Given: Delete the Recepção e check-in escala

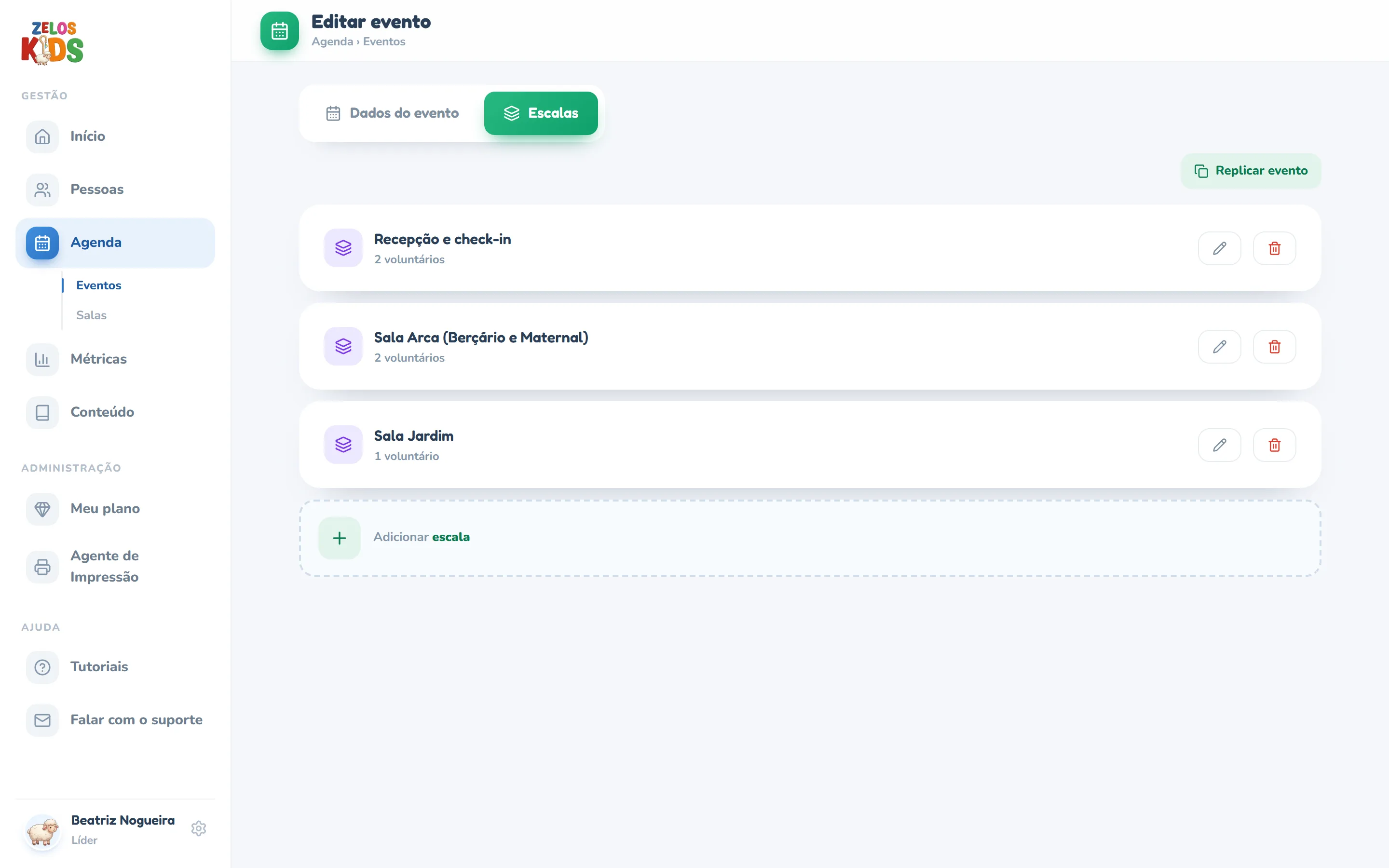Looking at the screenshot, I should (x=1274, y=248).
